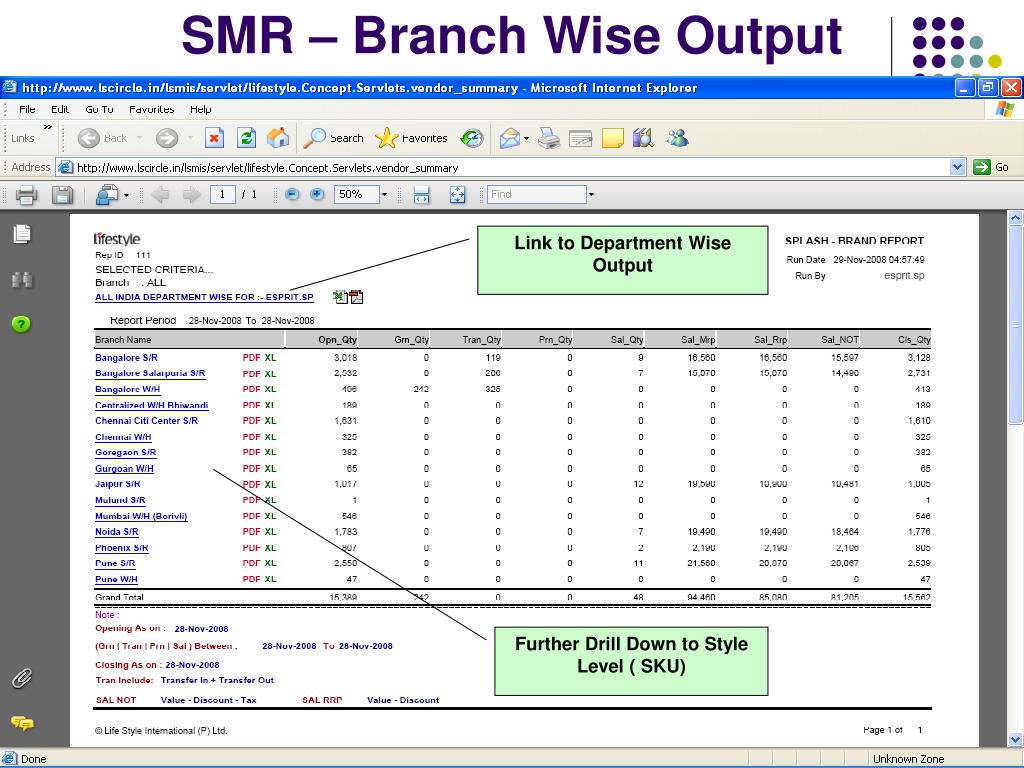
Task: Open binoculars search panel in sidebar
Action: pos(22,280)
